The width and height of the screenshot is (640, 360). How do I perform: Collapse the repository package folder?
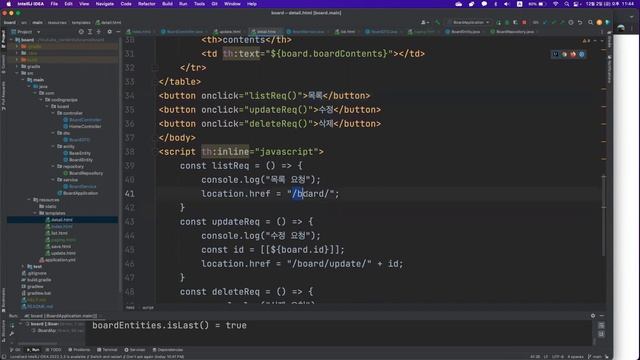(x=53, y=167)
